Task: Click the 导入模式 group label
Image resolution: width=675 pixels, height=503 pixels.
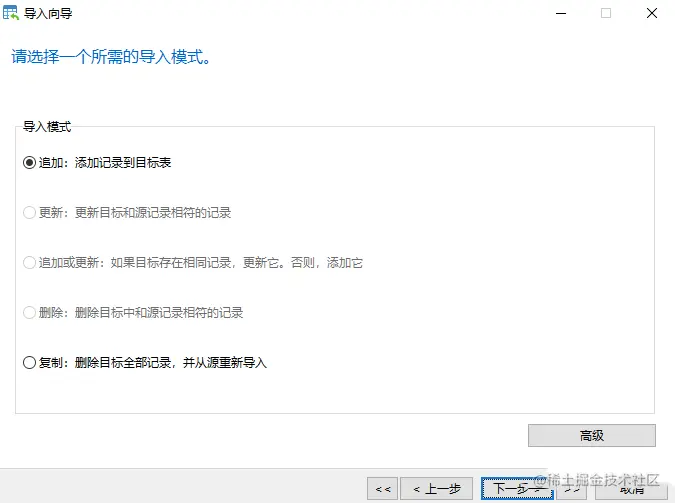Action: pos(47,127)
